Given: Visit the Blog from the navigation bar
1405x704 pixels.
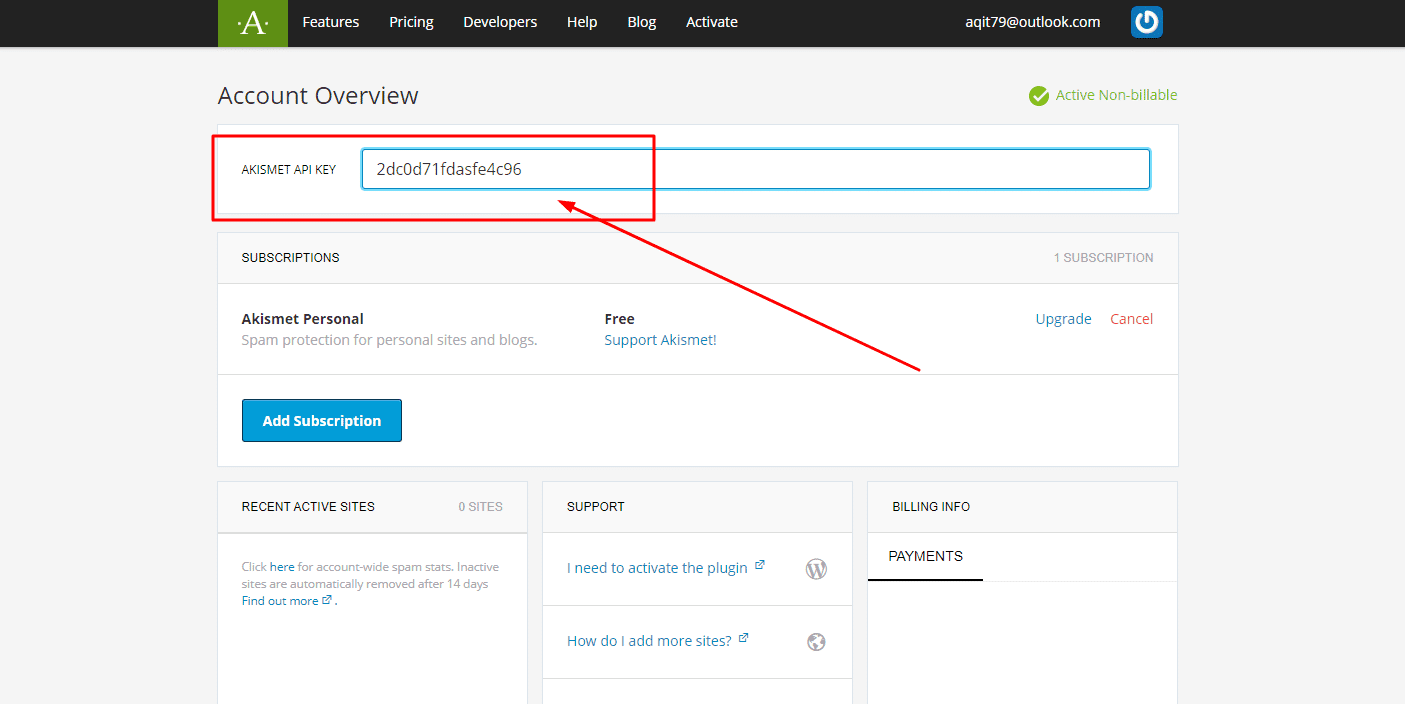Looking at the screenshot, I should point(641,22).
